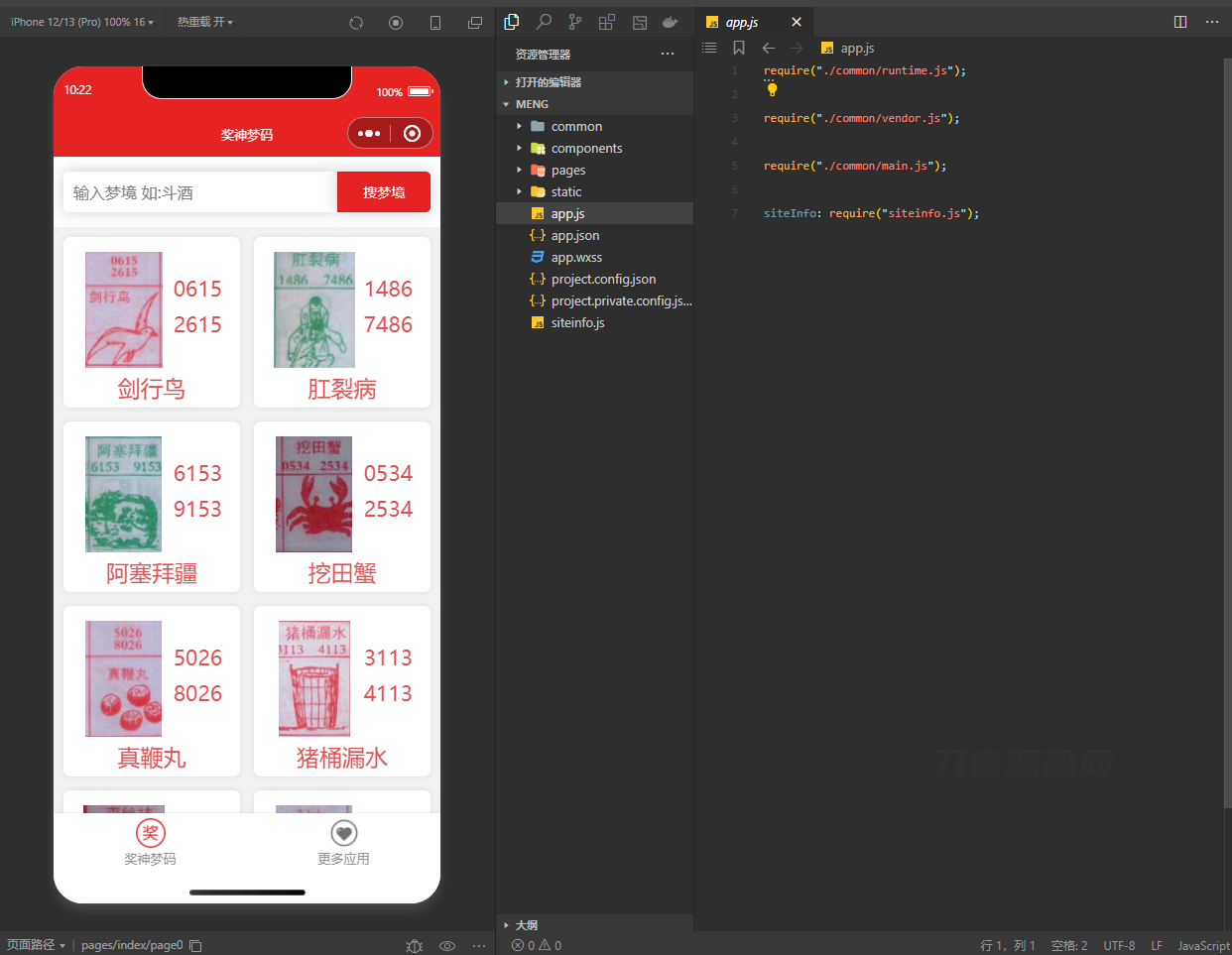
Task: Open the 页面路径 dropdown
Action: (x=36, y=945)
